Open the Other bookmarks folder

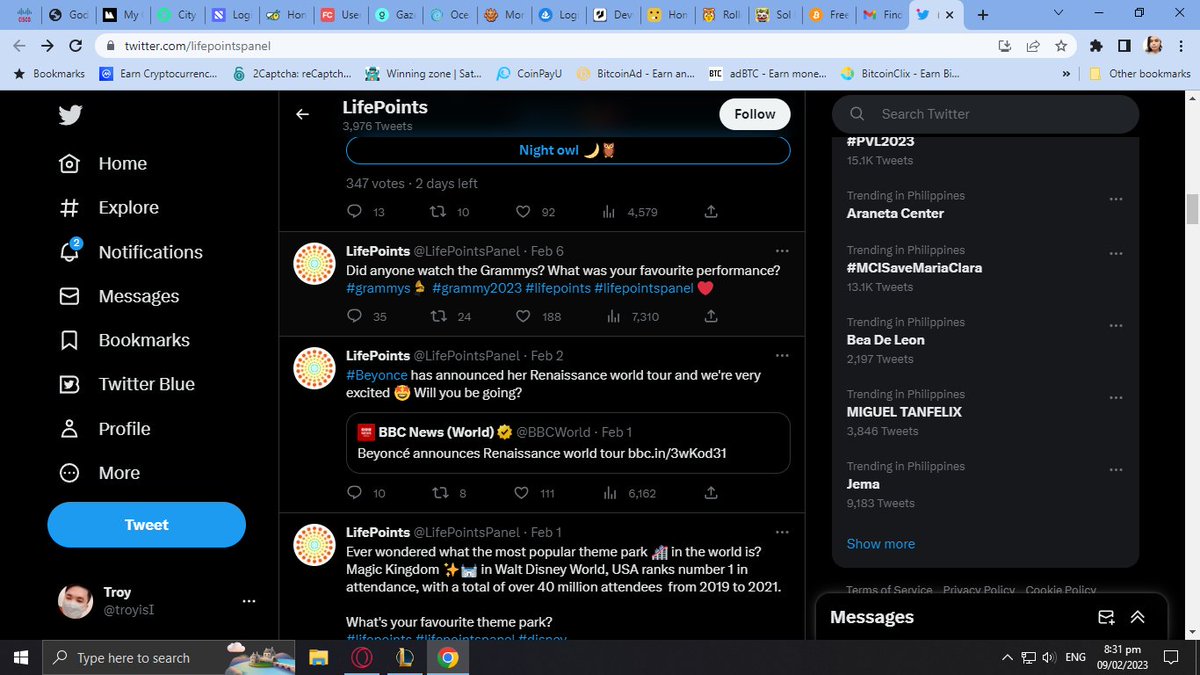[x=1140, y=73]
